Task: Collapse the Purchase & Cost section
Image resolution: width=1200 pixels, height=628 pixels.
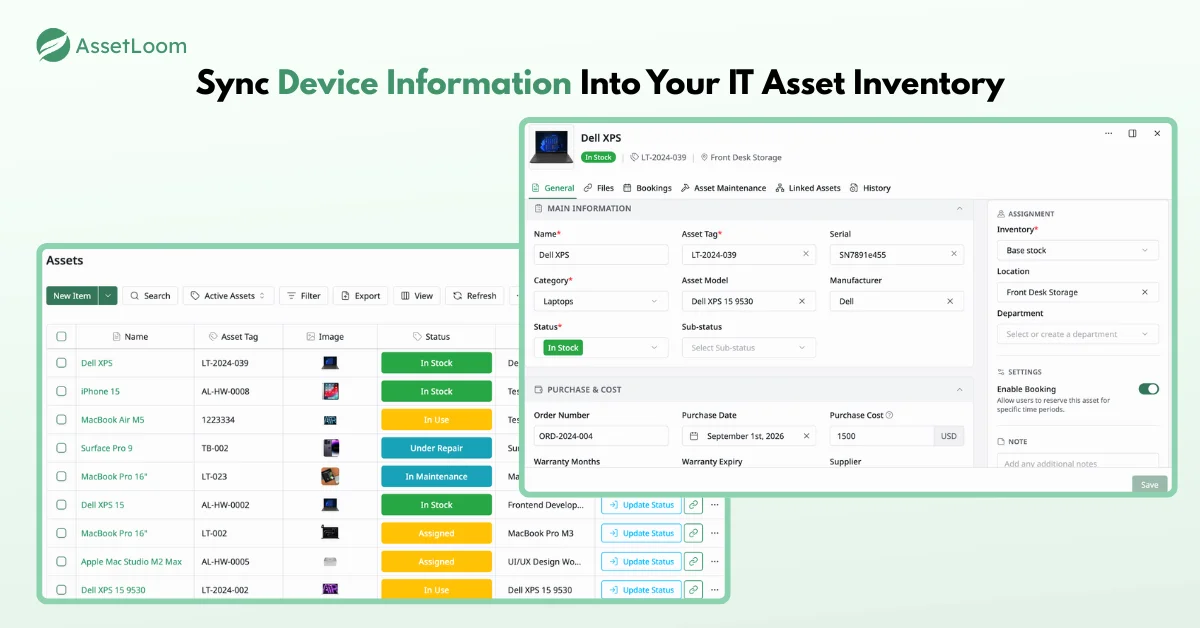Action: tap(959, 389)
